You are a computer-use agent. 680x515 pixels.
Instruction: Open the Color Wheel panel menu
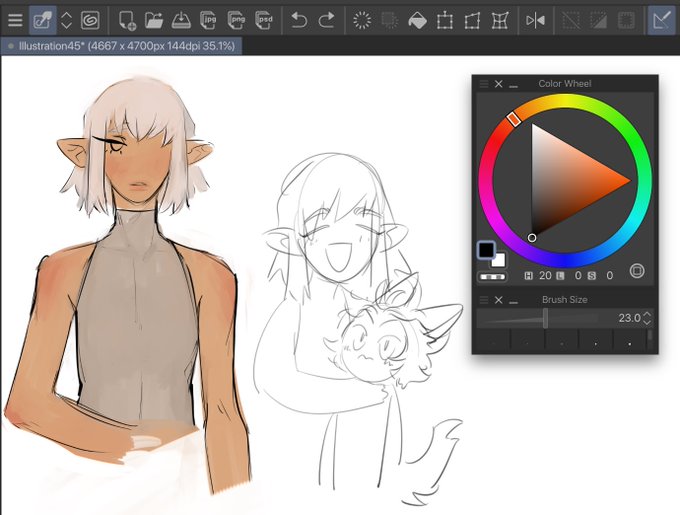point(484,84)
